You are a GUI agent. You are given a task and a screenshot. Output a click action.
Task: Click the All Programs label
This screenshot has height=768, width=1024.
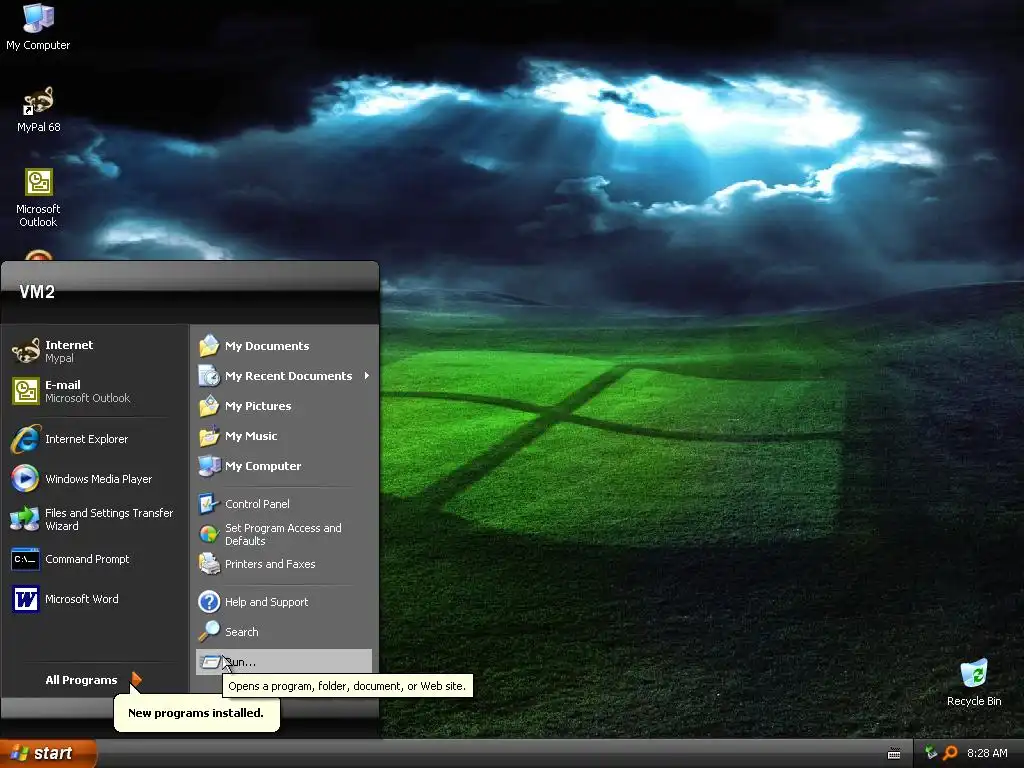[x=81, y=680]
